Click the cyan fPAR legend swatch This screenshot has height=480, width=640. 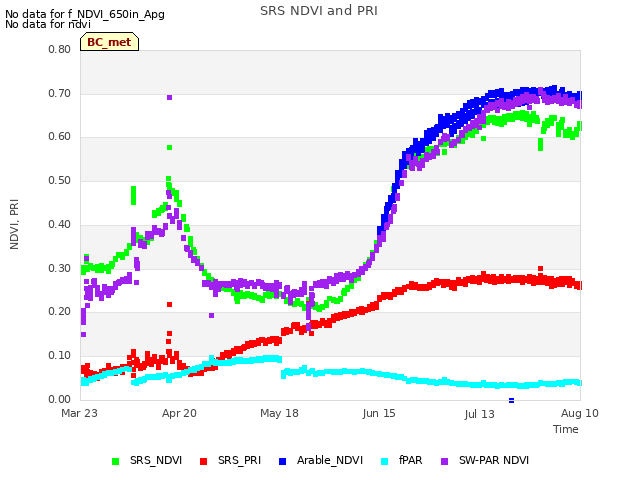click(384, 461)
